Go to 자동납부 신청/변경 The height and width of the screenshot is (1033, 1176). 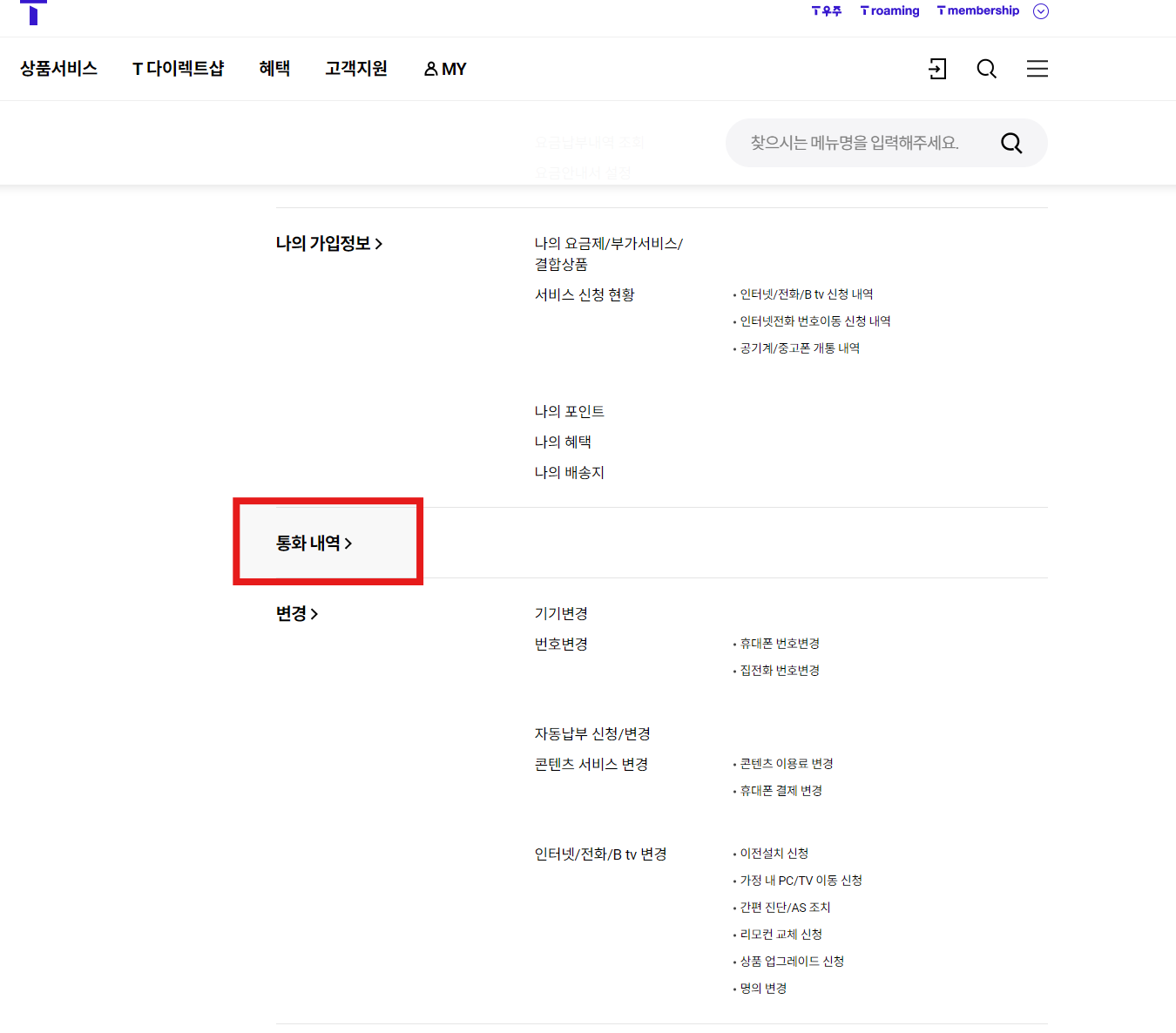(592, 734)
